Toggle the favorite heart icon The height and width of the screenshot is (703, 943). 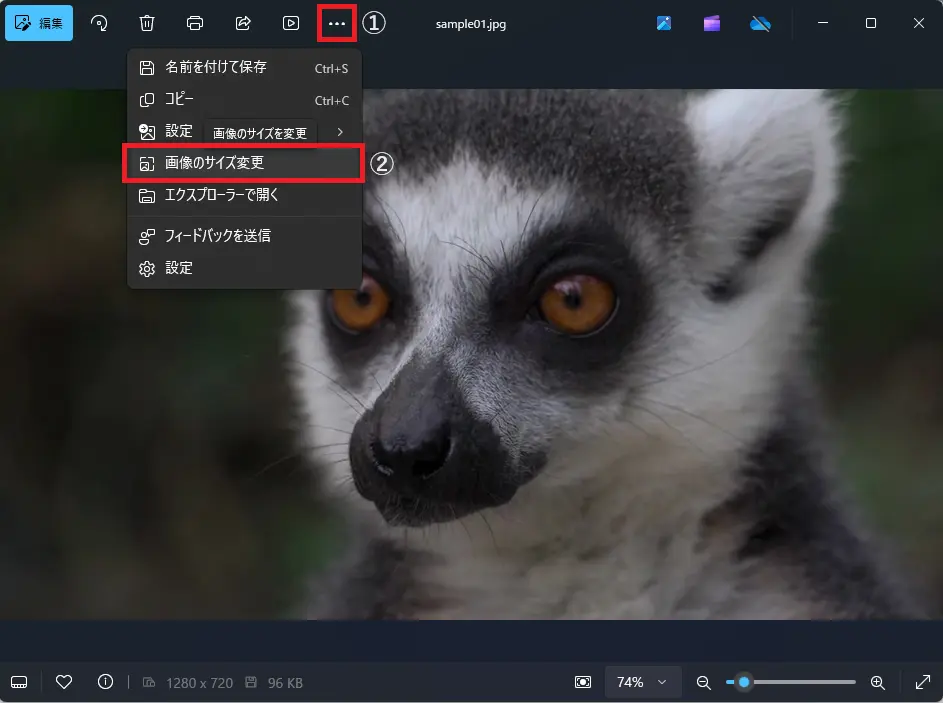[64, 682]
